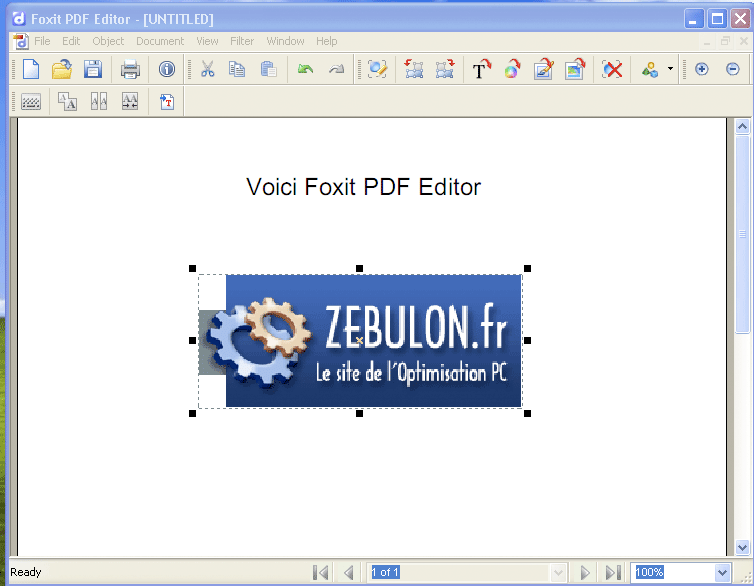Open the Edit menu
The width and height of the screenshot is (754, 586).
[x=71, y=41]
